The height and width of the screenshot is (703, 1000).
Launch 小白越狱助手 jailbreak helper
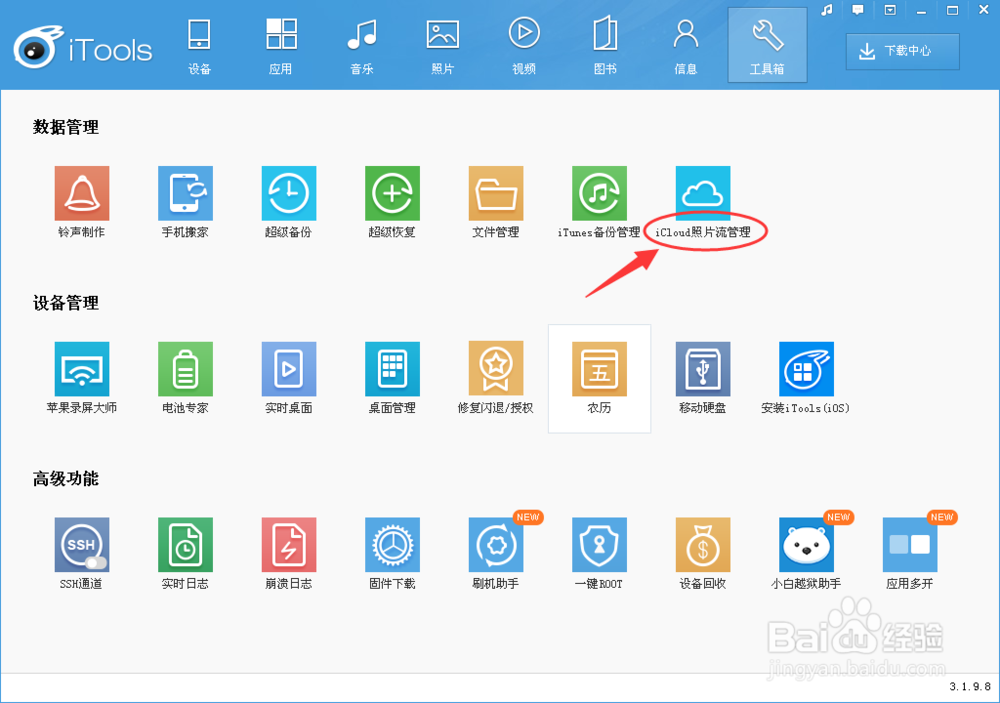click(x=806, y=544)
